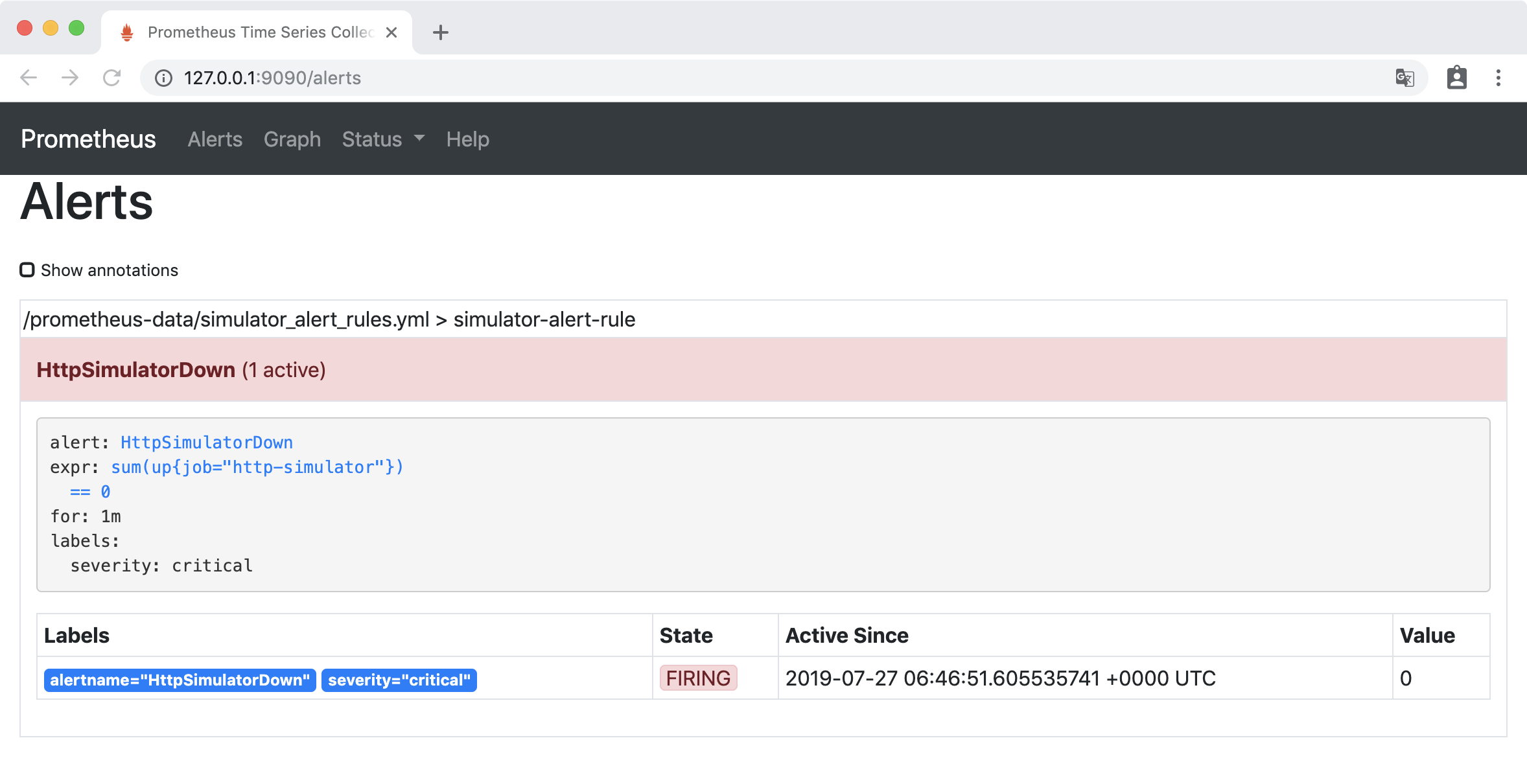The width and height of the screenshot is (1527, 784).
Task: Click the severity="critical" label badge
Action: pyautogui.click(x=399, y=680)
